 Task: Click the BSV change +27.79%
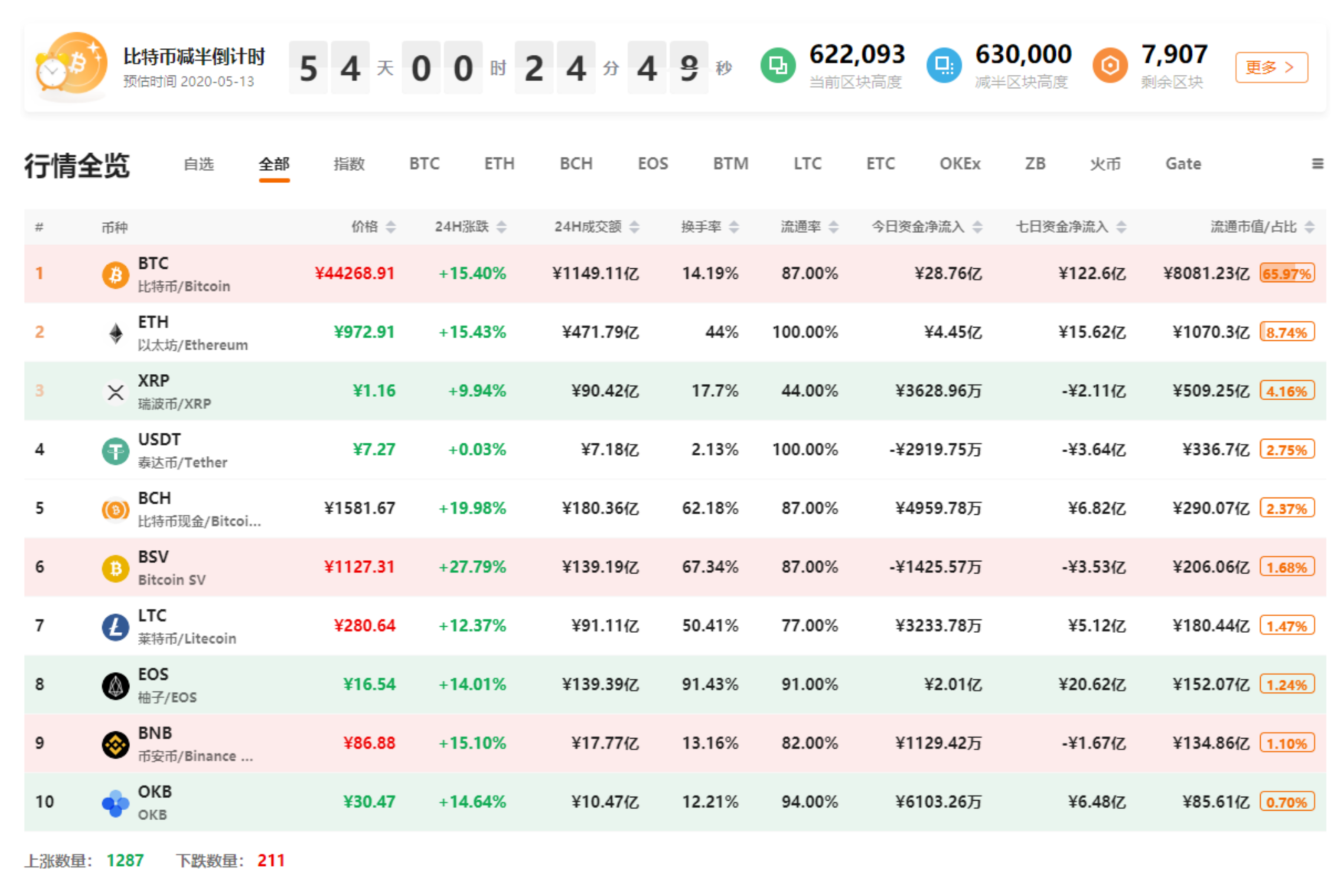[472, 567]
